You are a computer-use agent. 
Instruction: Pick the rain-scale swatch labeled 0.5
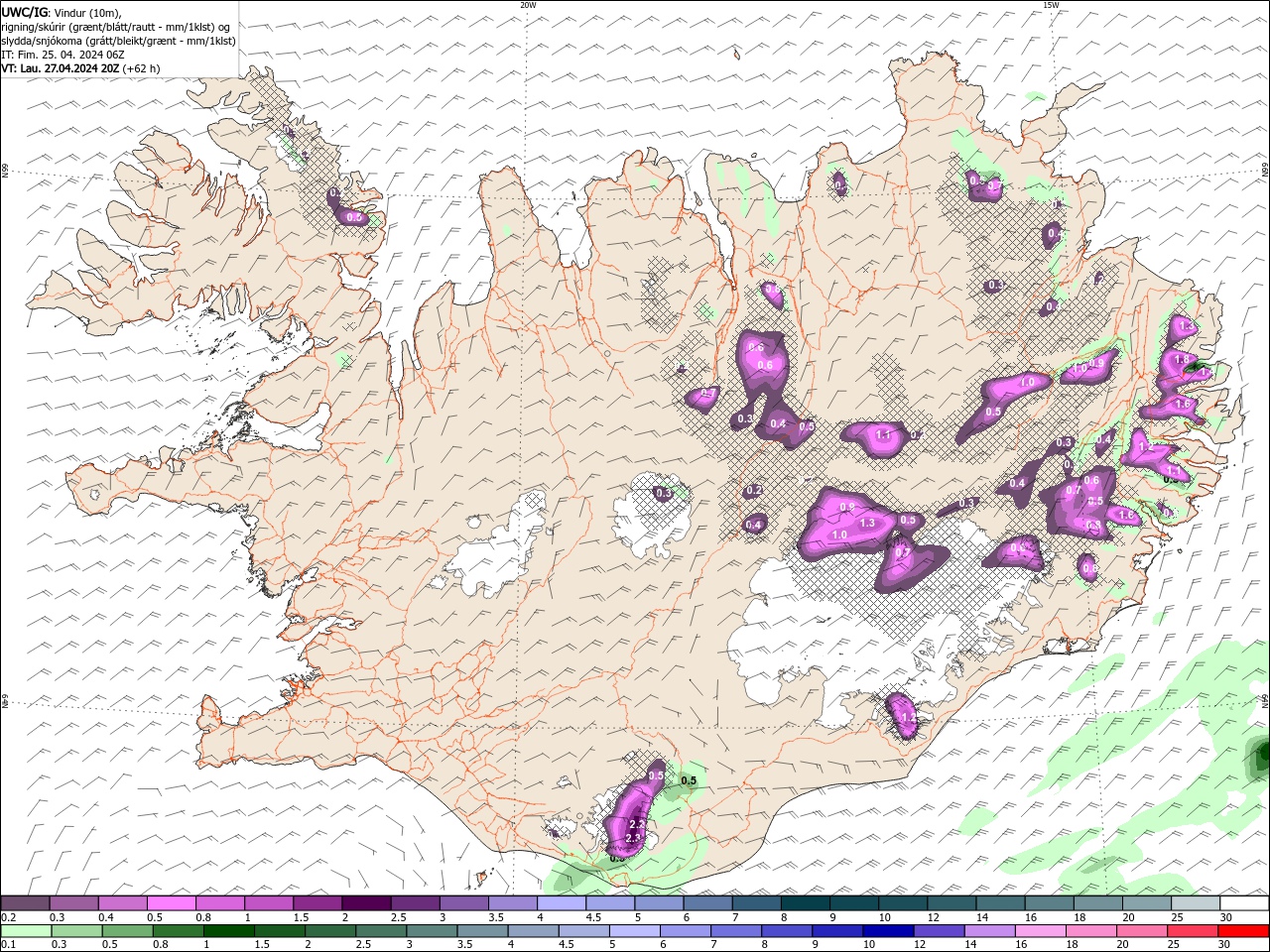(127, 931)
